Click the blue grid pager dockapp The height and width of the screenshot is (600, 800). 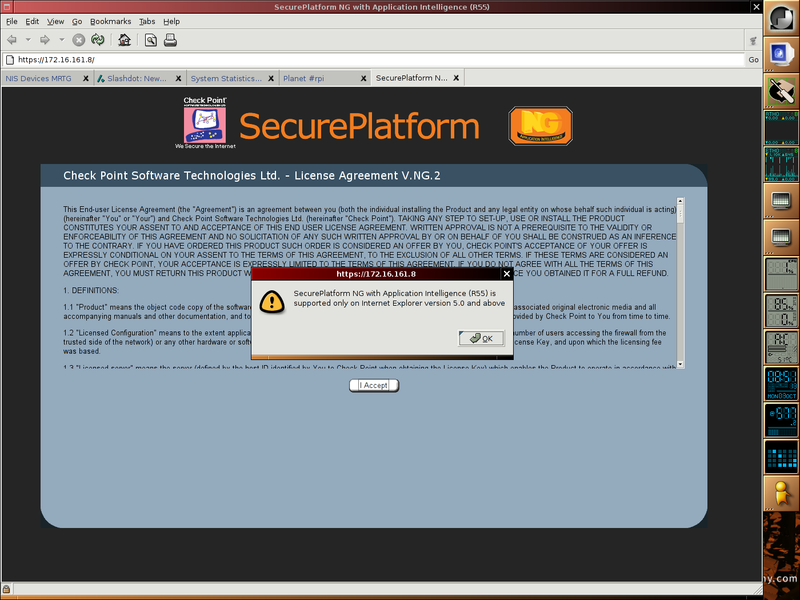tap(781, 457)
